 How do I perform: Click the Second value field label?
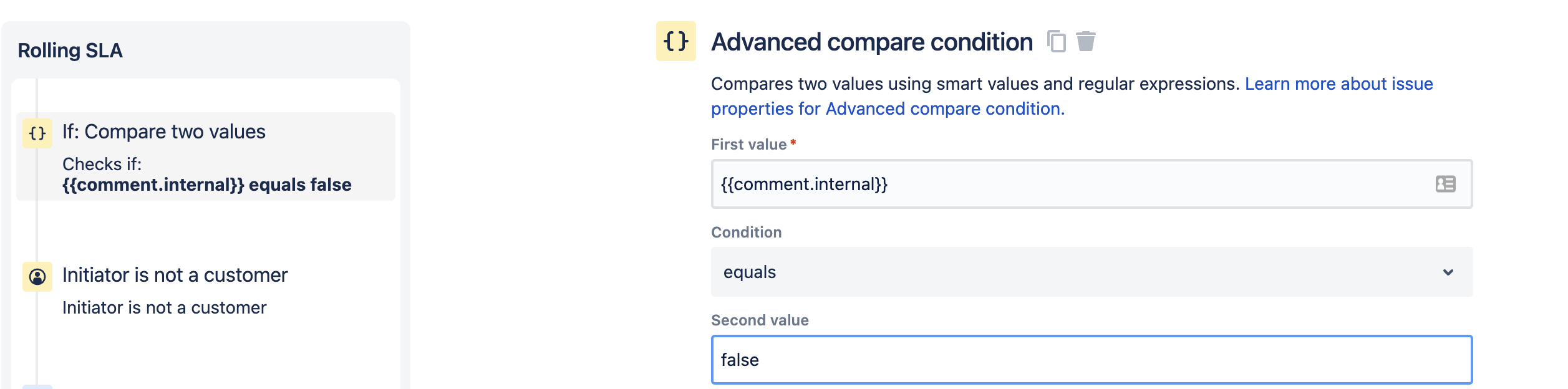pyautogui.click(x=760, y=320)
